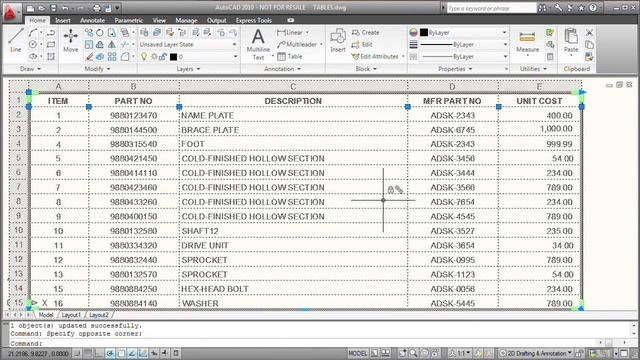
Task: Select the Arc draw tool
Action: [33, 33]
